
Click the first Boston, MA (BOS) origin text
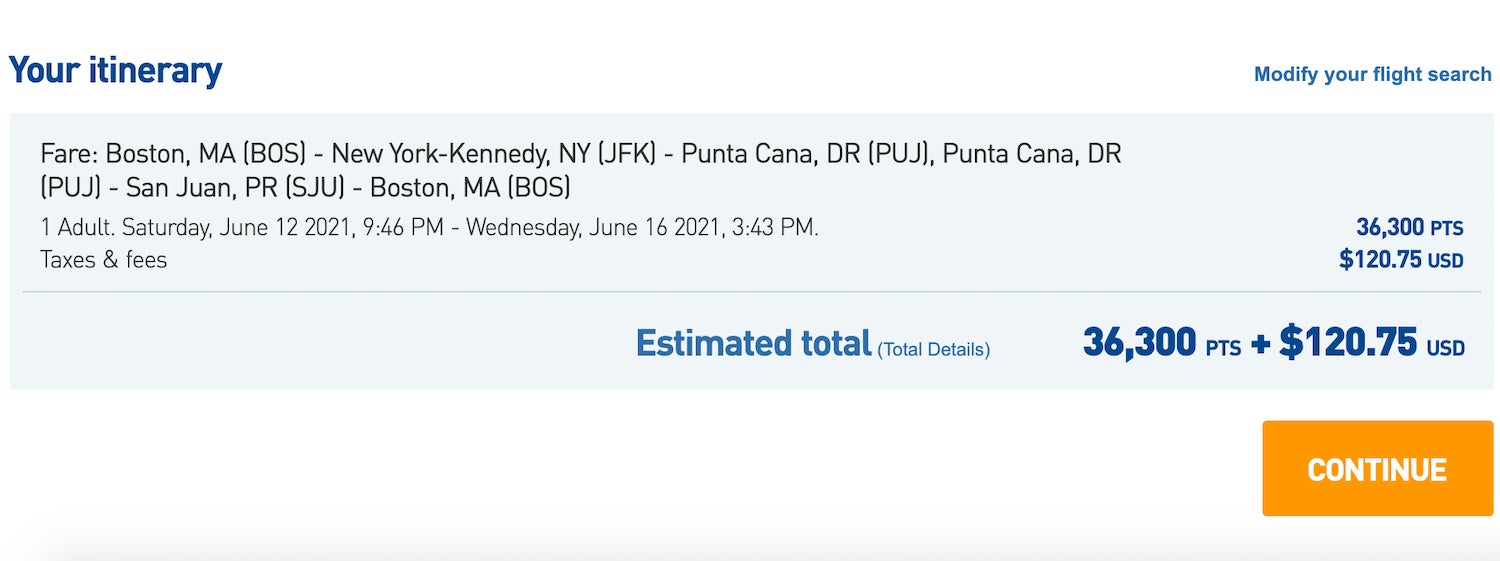(205, 154)
